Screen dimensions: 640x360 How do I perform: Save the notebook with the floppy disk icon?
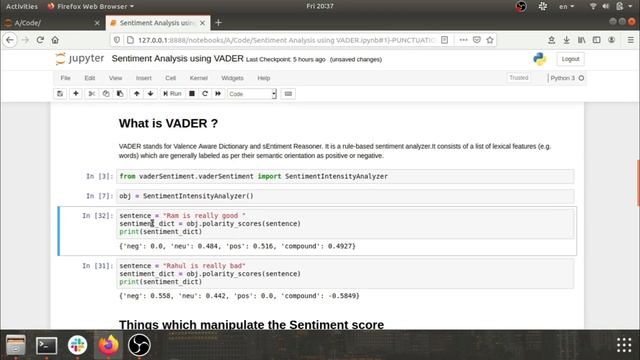pos(60,93)
